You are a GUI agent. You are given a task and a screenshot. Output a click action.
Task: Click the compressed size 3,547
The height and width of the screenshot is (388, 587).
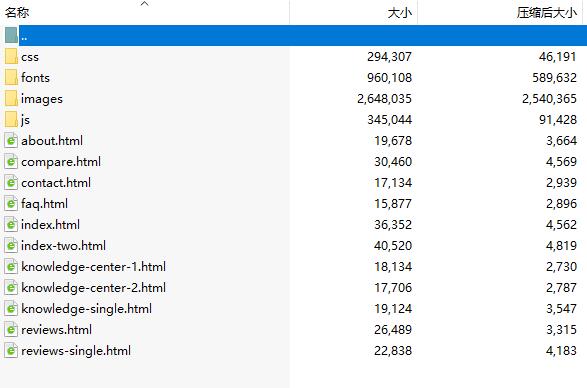[561, 309]
